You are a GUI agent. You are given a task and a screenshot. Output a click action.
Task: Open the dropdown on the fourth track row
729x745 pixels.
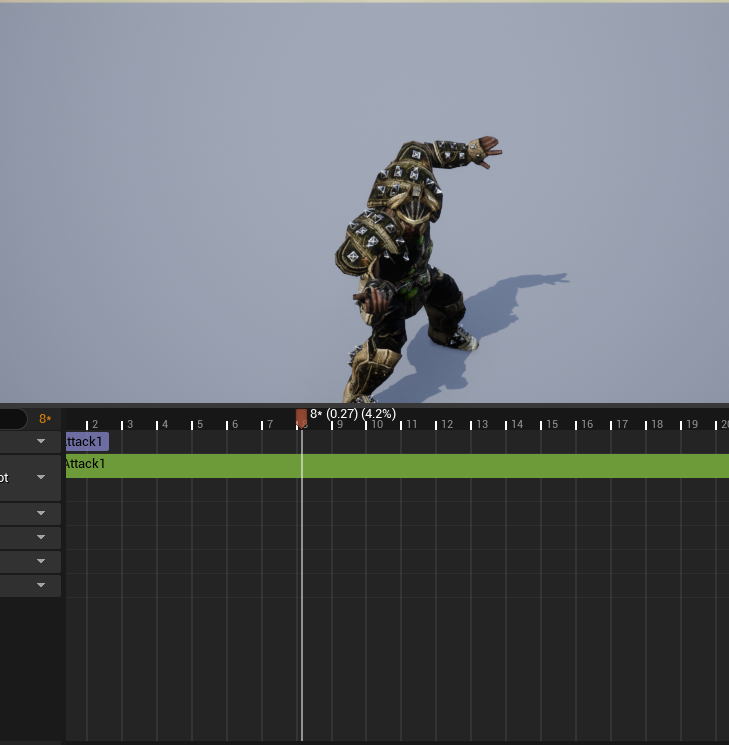[x=41, y=537]
